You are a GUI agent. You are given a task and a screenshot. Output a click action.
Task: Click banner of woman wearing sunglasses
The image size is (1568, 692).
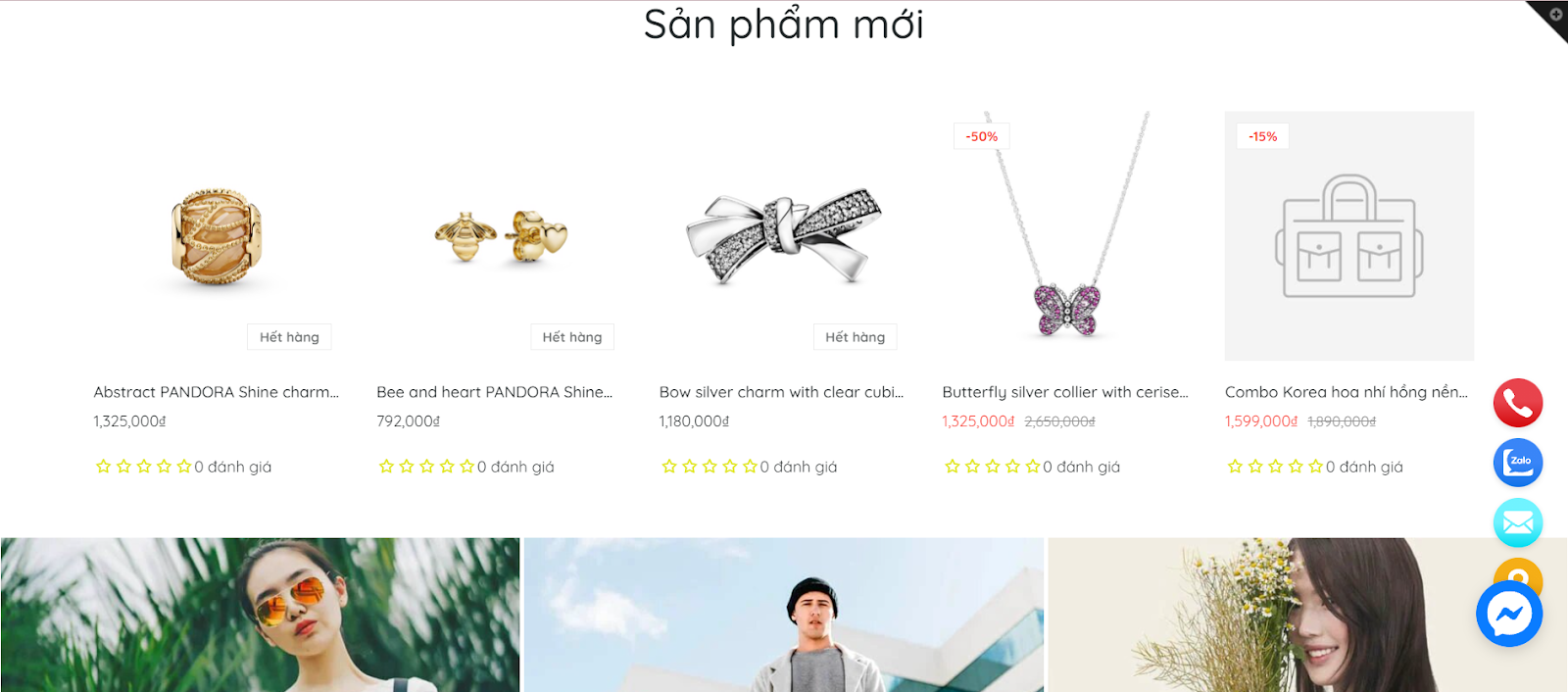click(x=260, y=615)
